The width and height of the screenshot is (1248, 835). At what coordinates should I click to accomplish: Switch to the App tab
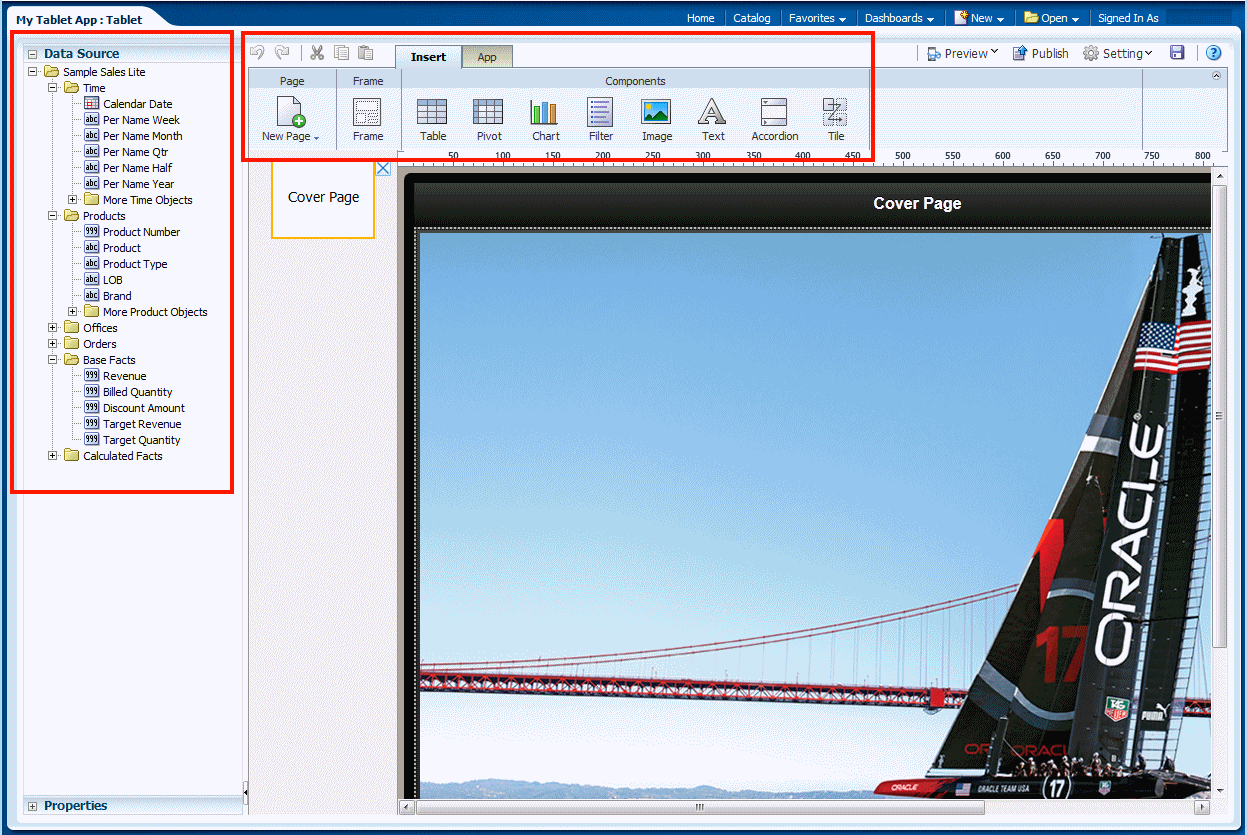(x=487, y=57)
